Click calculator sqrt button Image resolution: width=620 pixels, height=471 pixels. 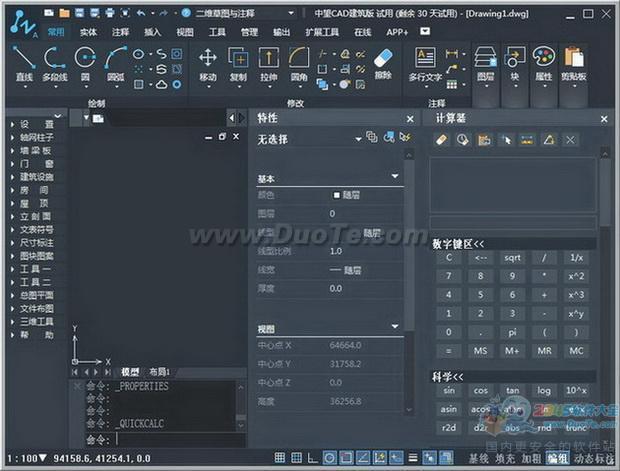coord(512,258)
